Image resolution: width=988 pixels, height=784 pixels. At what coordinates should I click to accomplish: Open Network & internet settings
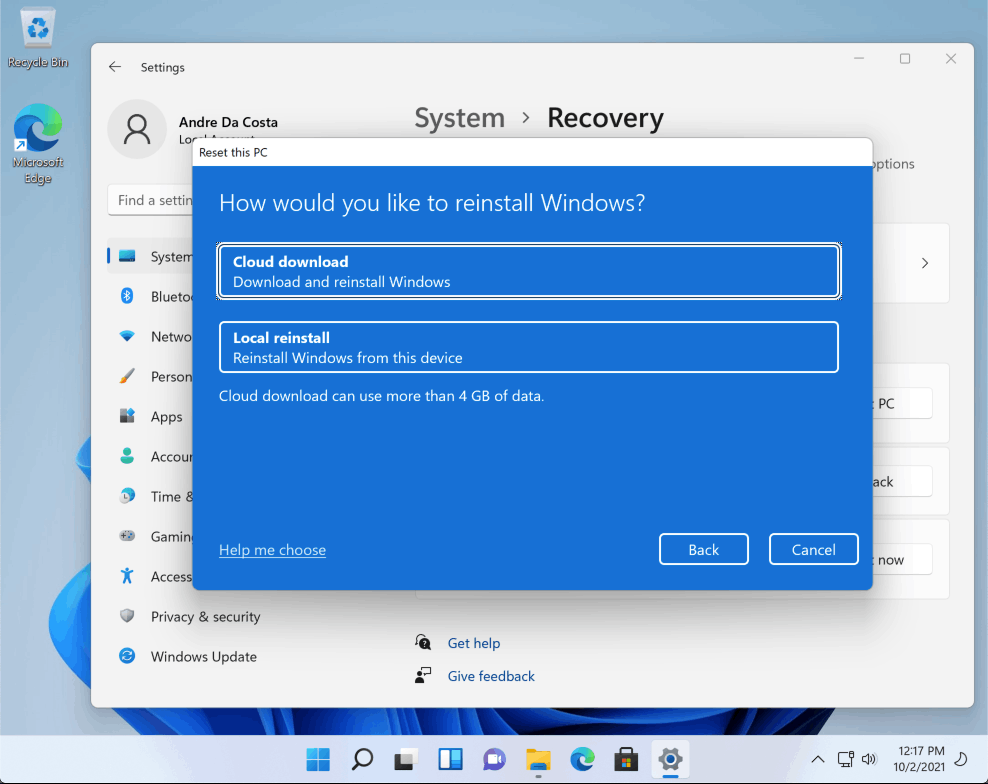coord(128,336)
